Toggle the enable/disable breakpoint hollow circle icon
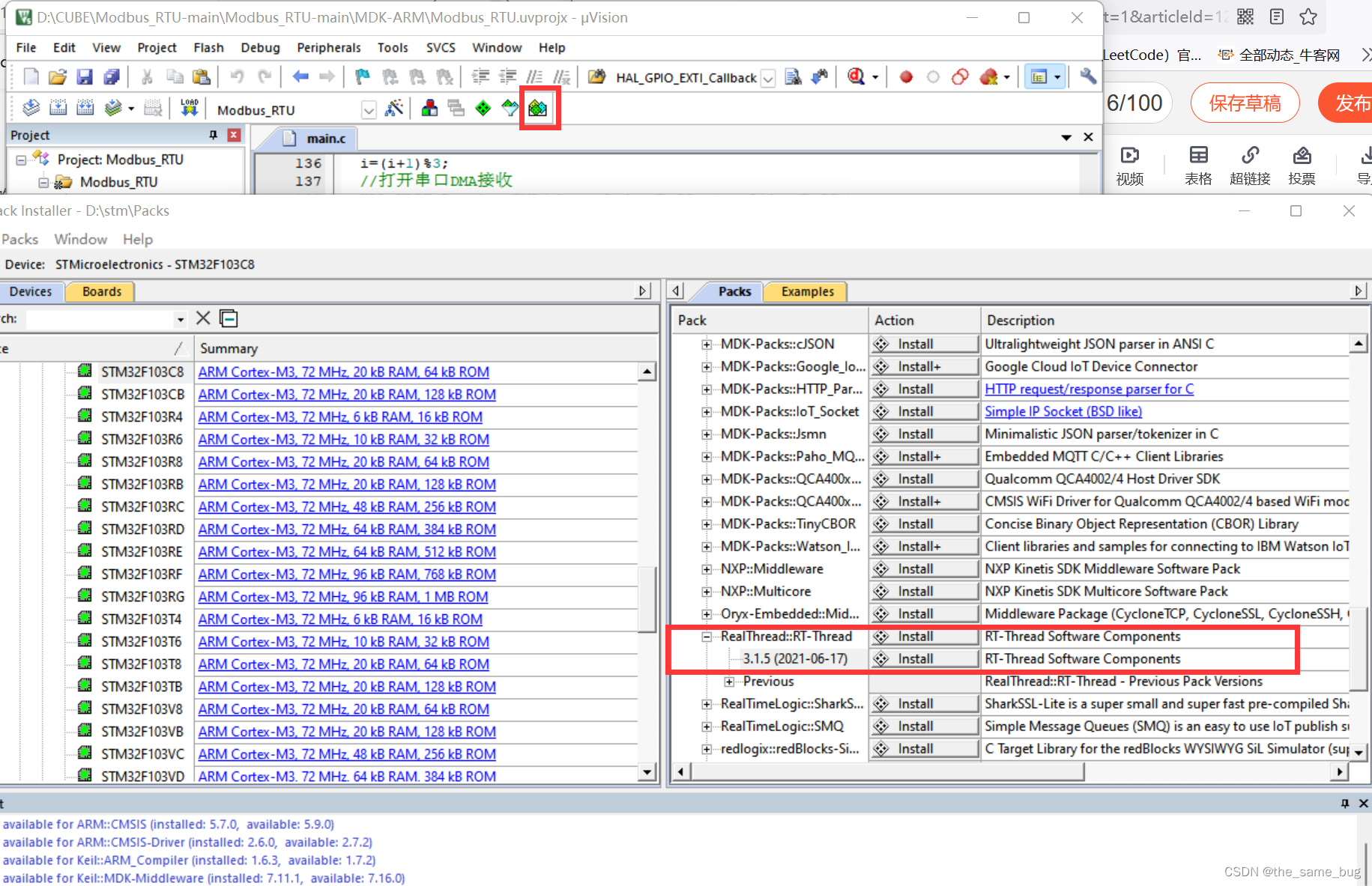The height and width of the screenshot is (886, 1372). tap(933, 77)
